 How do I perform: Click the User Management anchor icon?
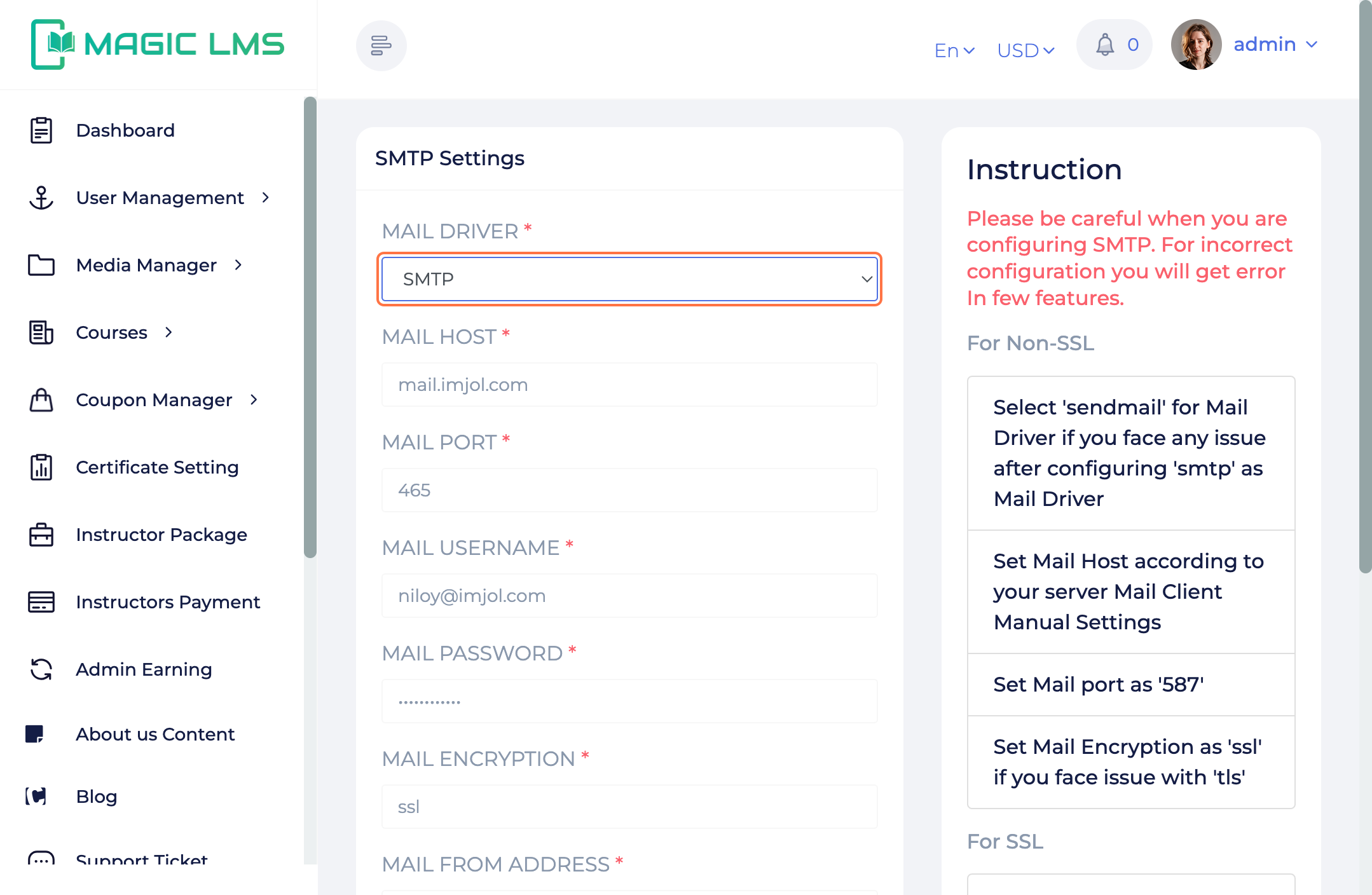41,198
